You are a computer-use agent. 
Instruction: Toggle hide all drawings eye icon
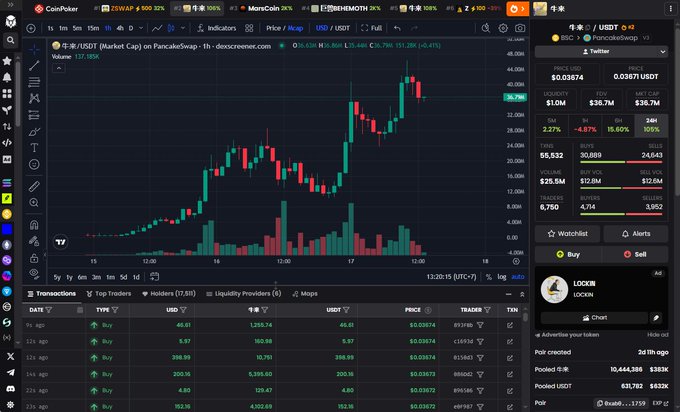(x=34, y=274)
